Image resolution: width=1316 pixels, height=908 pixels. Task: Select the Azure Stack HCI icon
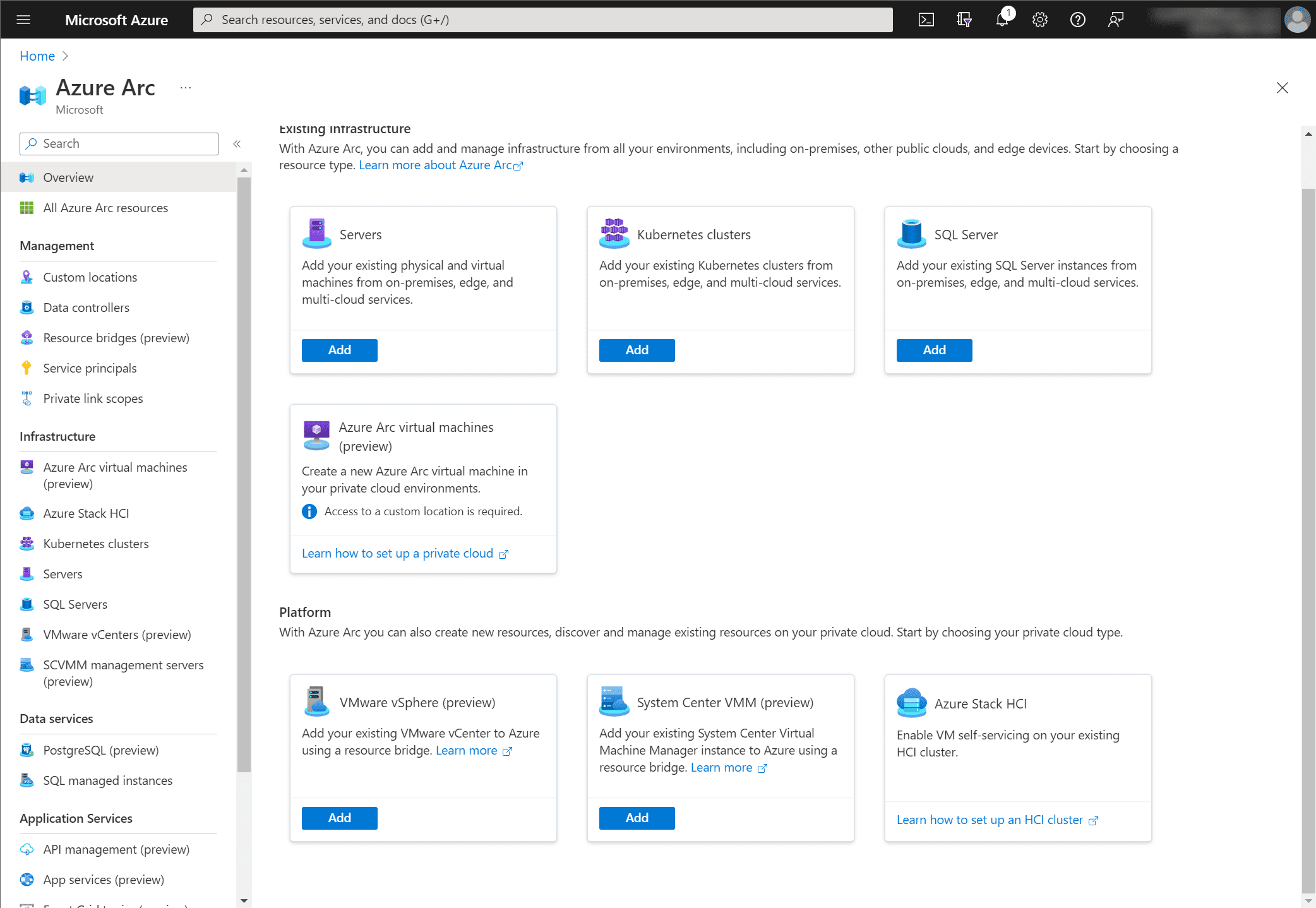(910, 702)
